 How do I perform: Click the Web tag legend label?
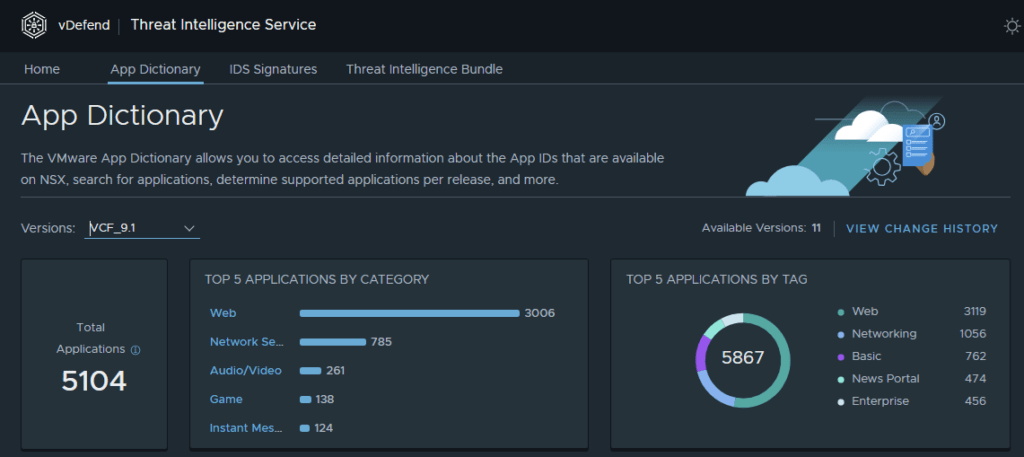pyautogui.click(x=865, y=311)
